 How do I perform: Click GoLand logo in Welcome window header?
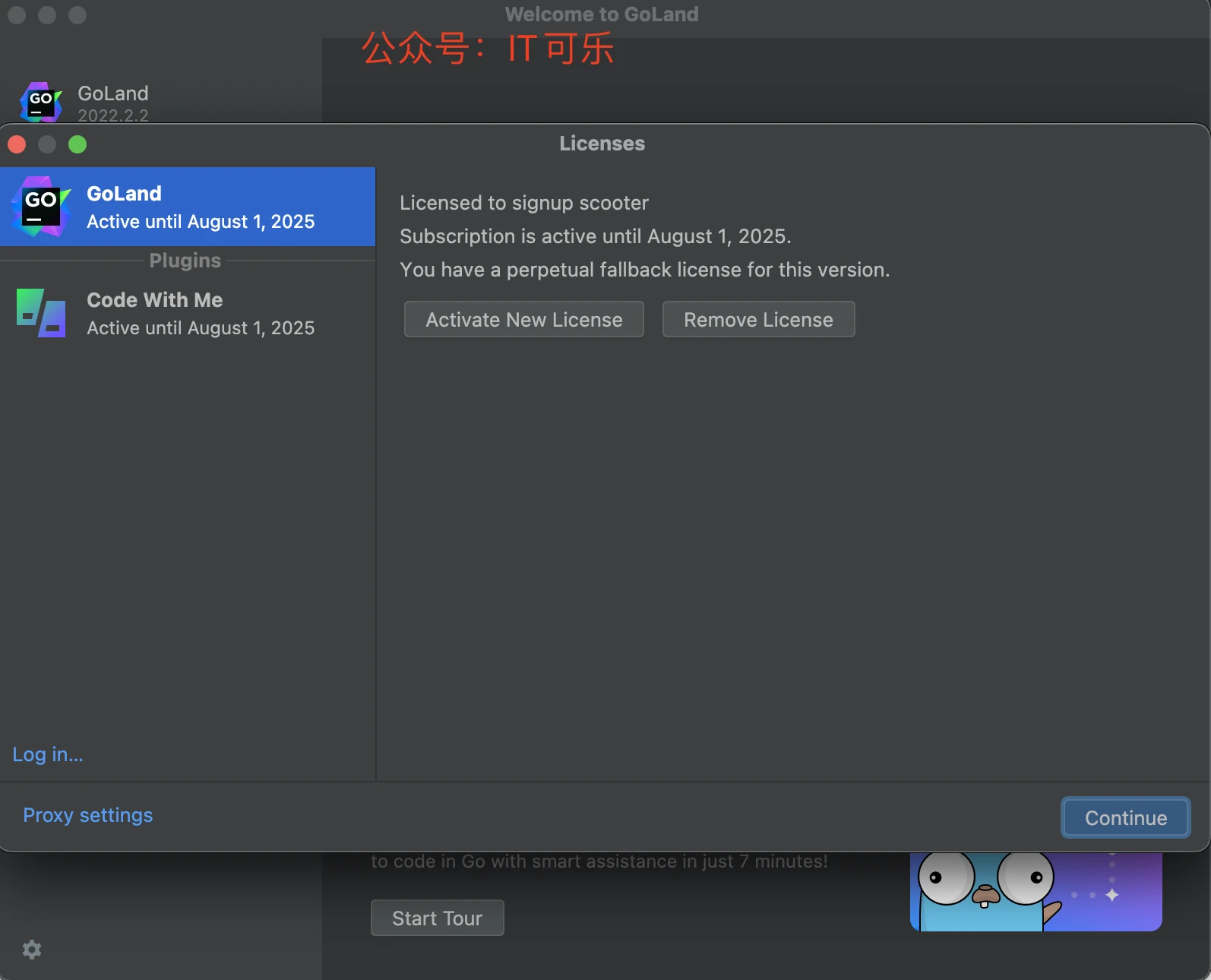click(41, 102)
